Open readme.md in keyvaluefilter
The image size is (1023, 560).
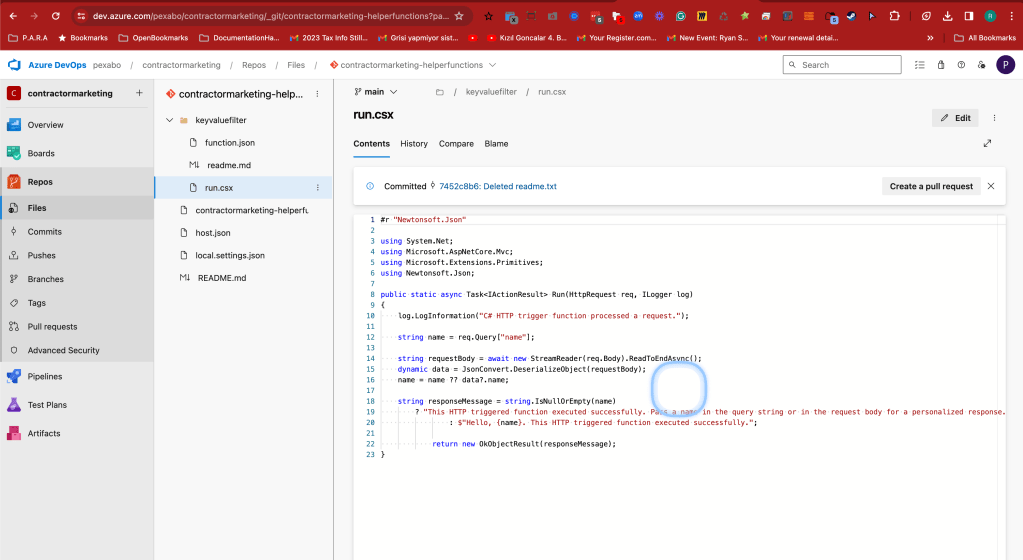tap(228, 165)
